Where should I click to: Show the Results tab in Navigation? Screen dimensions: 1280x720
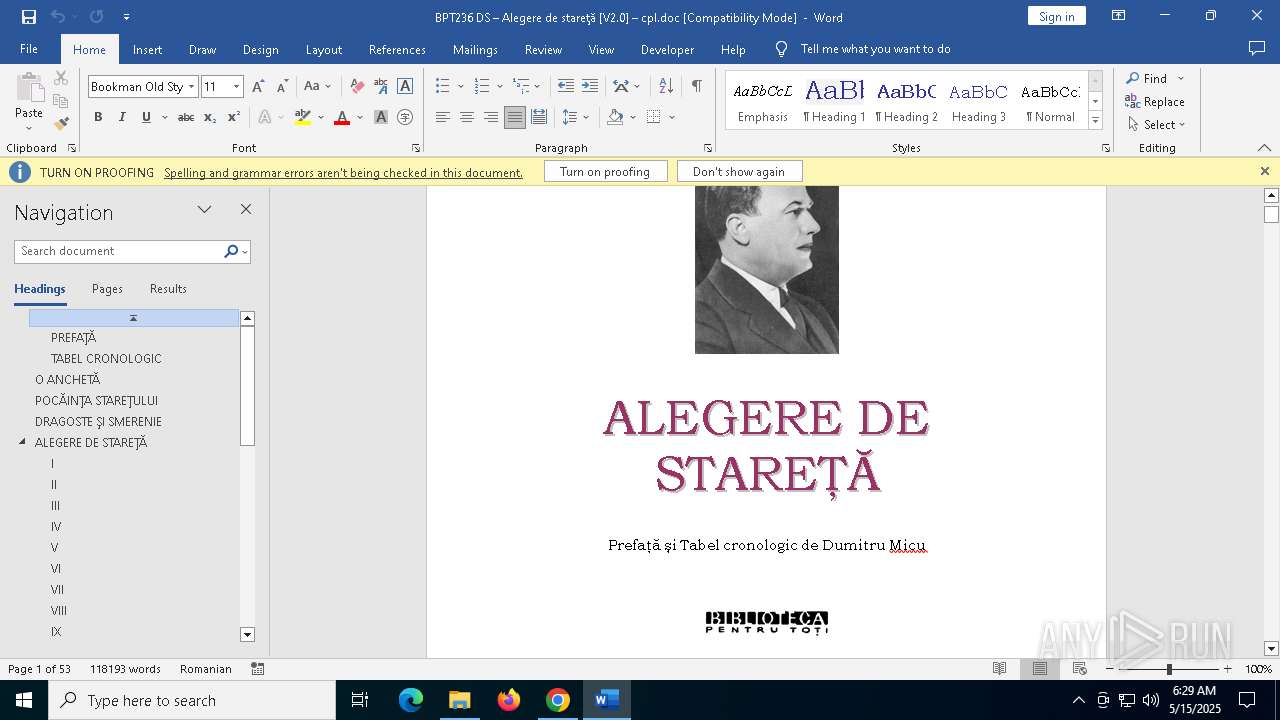click(168, 289)
